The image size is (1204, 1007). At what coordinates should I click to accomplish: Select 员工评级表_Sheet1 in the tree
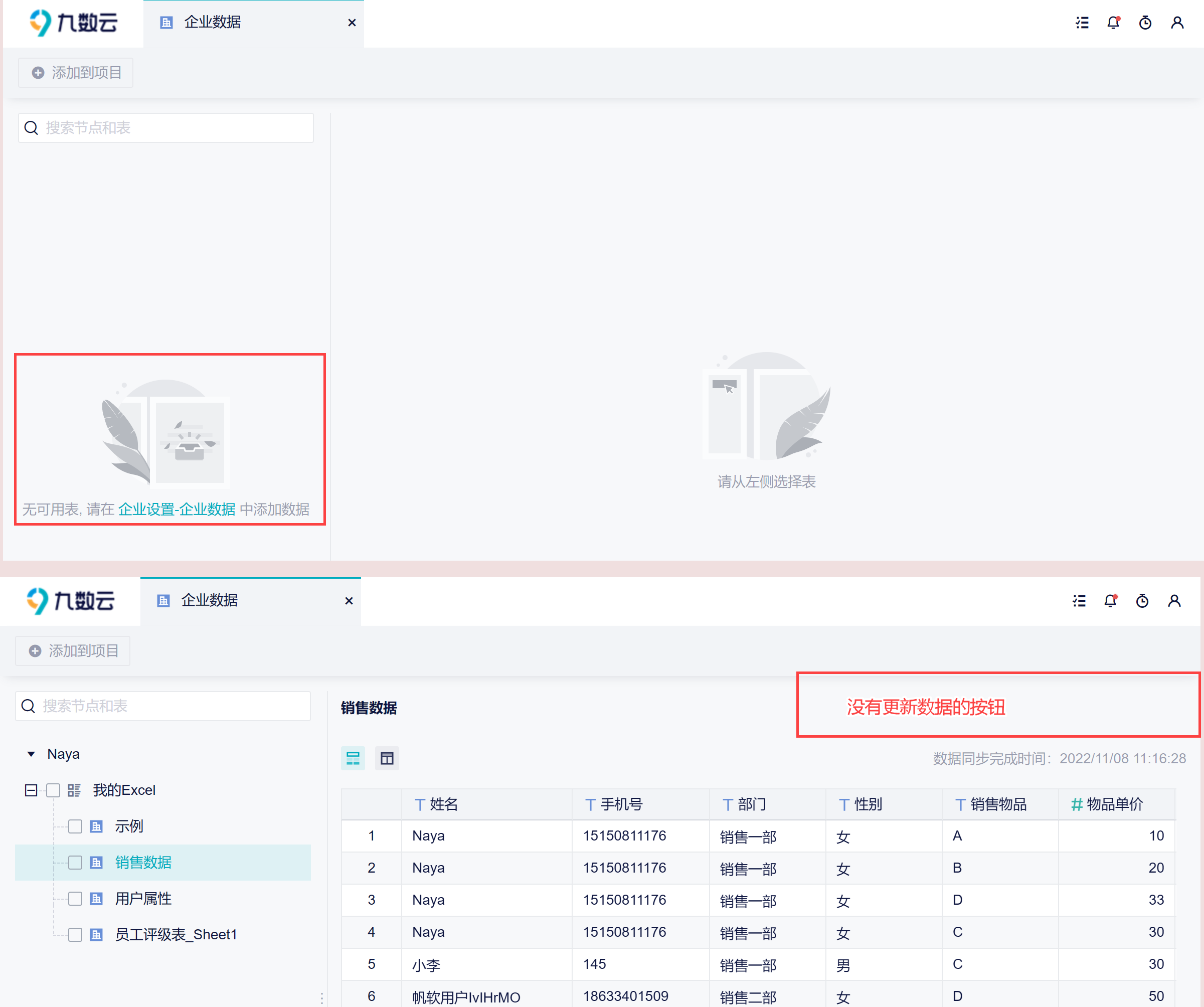point(176,935)
